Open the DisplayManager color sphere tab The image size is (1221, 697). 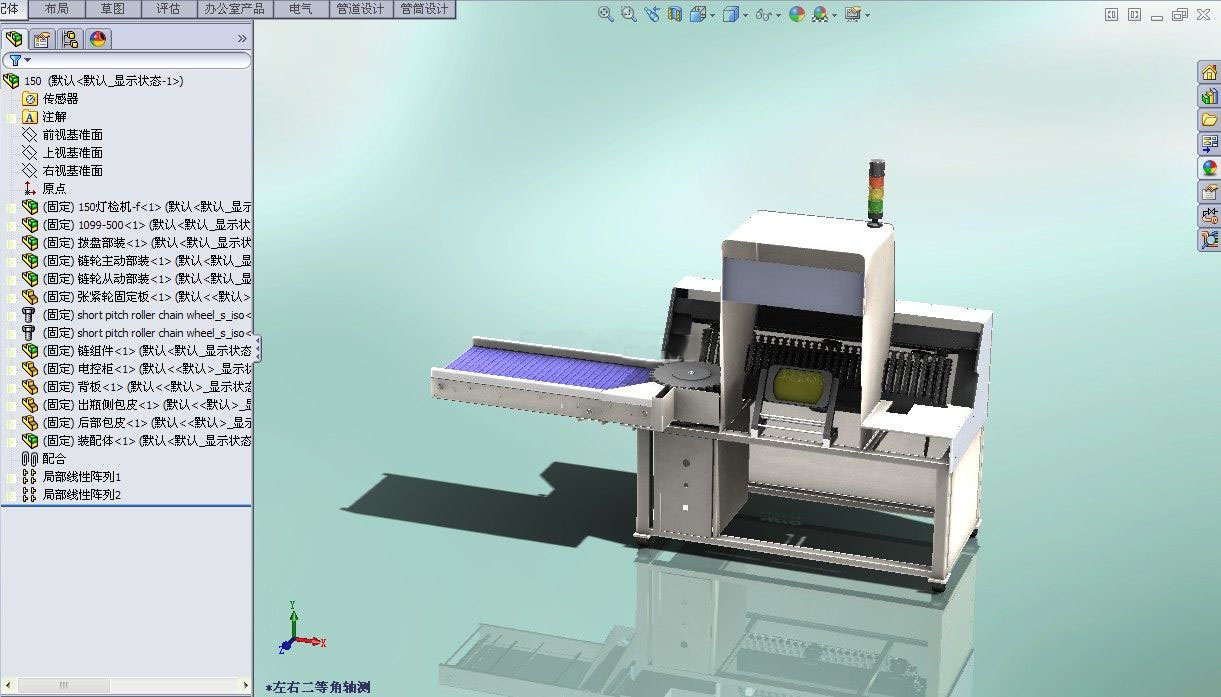pyautogui.click(x=98, y=39)
